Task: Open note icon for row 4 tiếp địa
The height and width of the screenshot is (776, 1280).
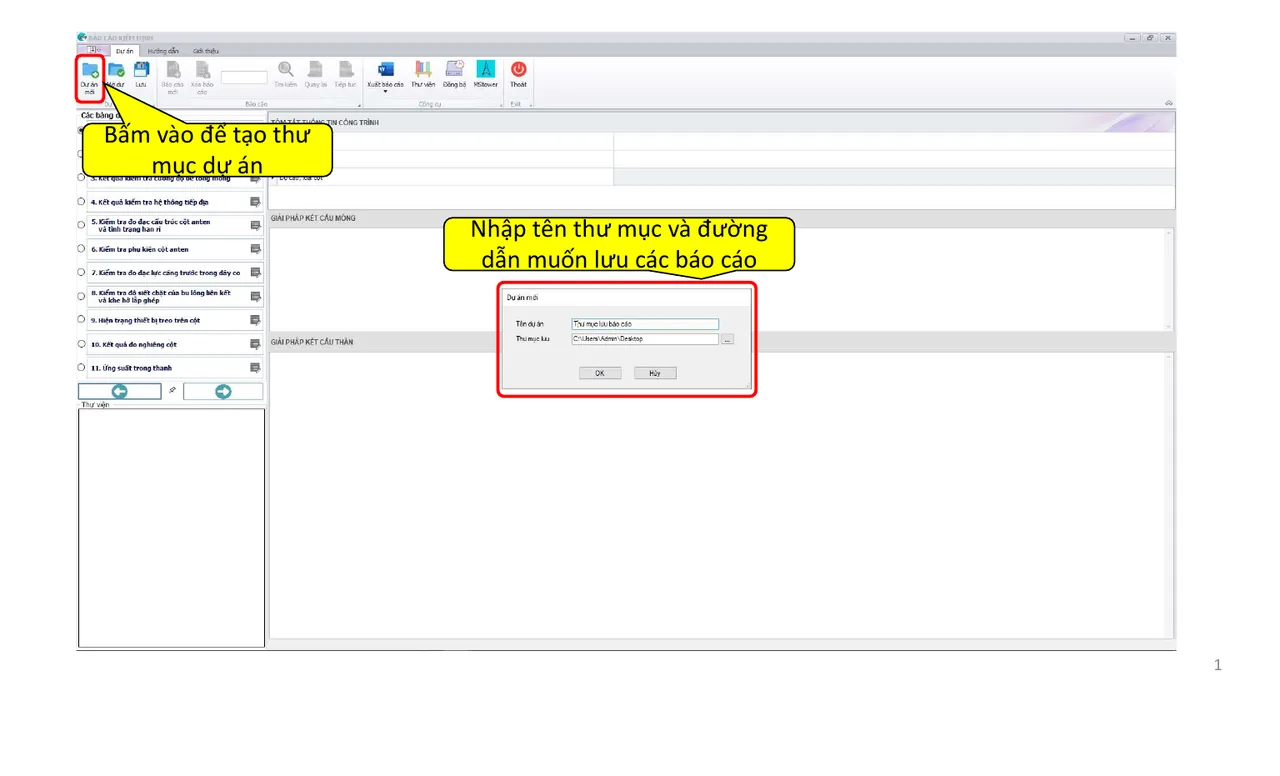Action: coord(255,202)
